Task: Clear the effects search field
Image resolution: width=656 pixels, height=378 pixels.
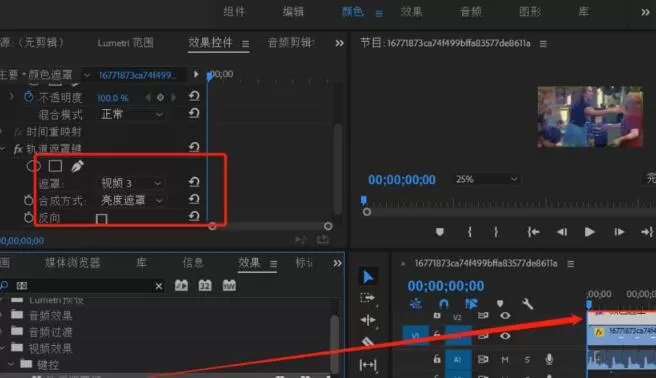Action: (x=159, y=286)
